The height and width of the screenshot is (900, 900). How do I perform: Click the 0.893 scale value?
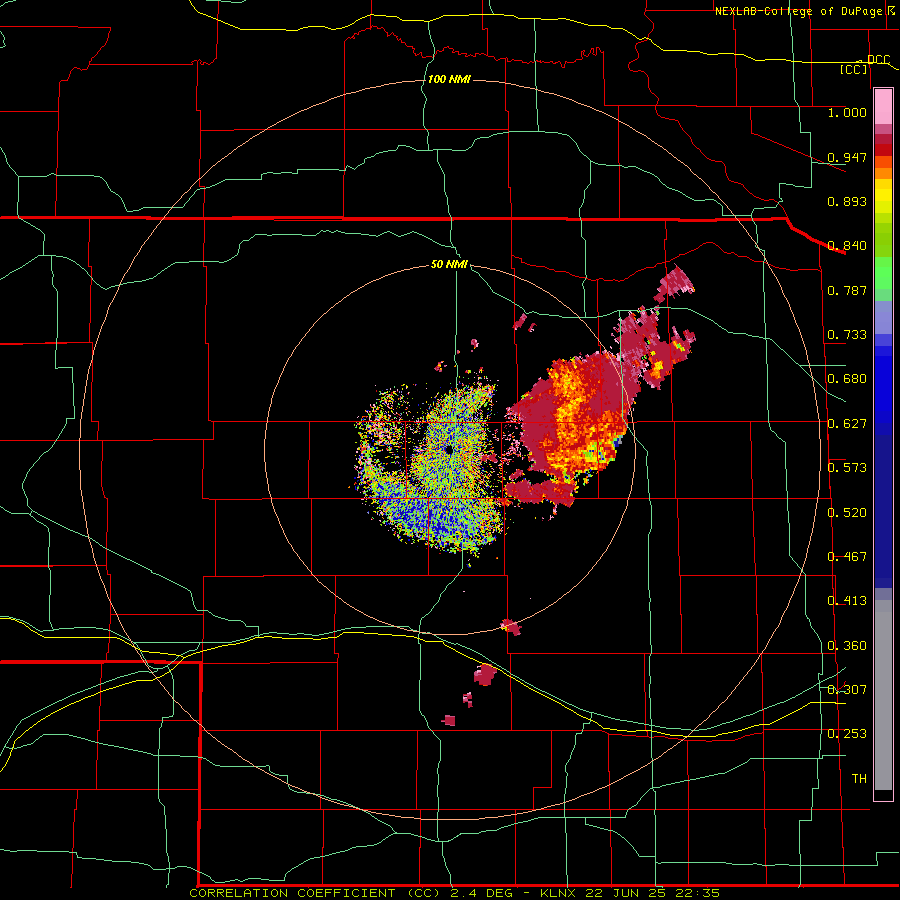[847, 201]
